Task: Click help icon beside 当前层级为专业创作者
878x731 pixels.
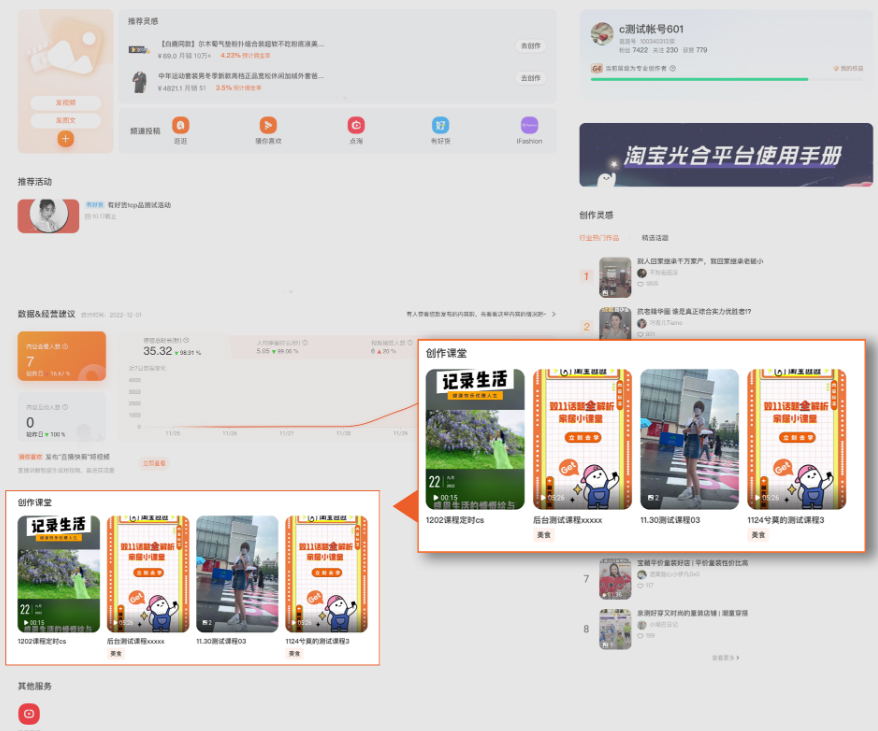Action: 672,68
